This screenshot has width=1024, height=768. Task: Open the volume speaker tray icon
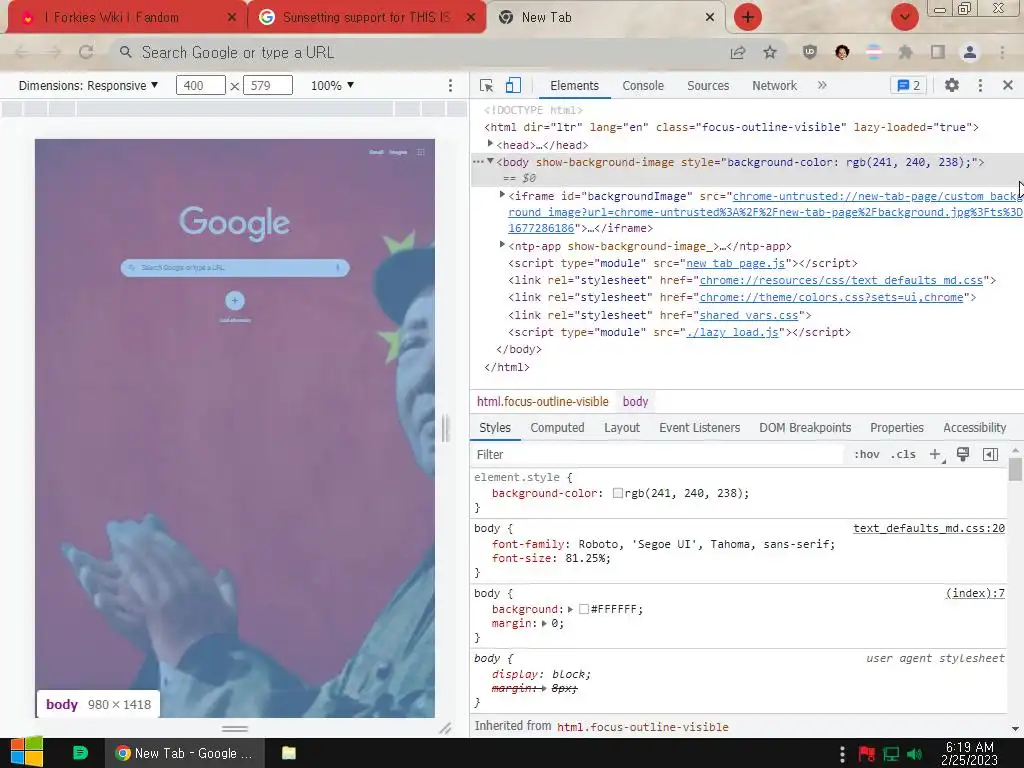tap(915, 754)
